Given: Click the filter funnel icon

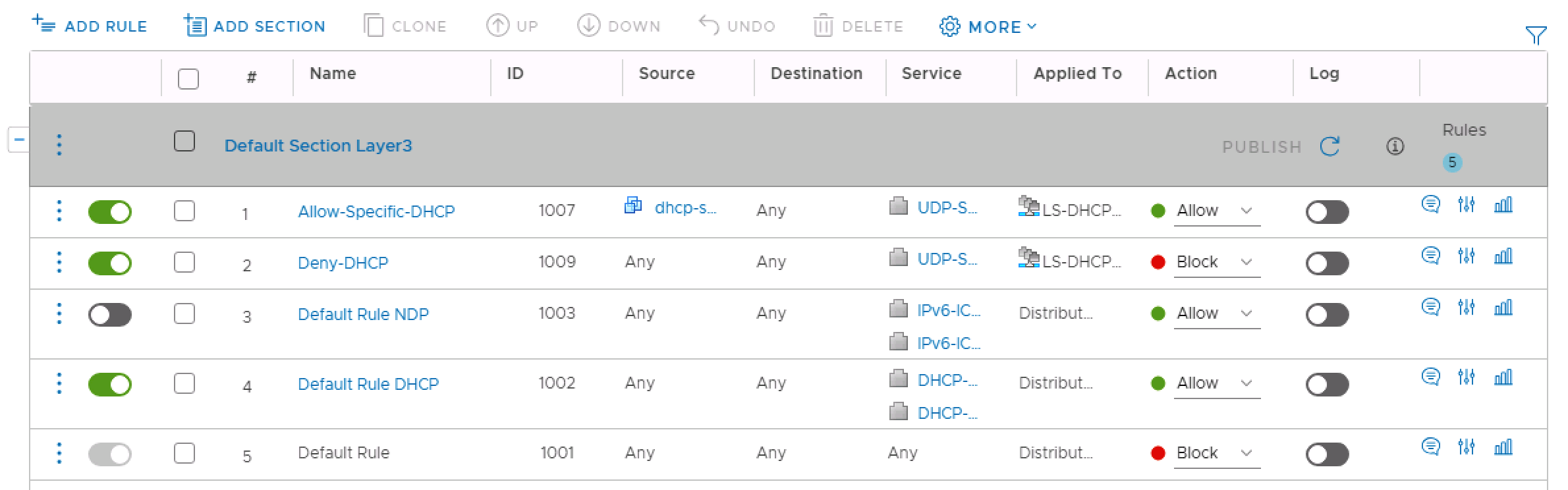Looking at the screenshot, I should pos(1536,36).
